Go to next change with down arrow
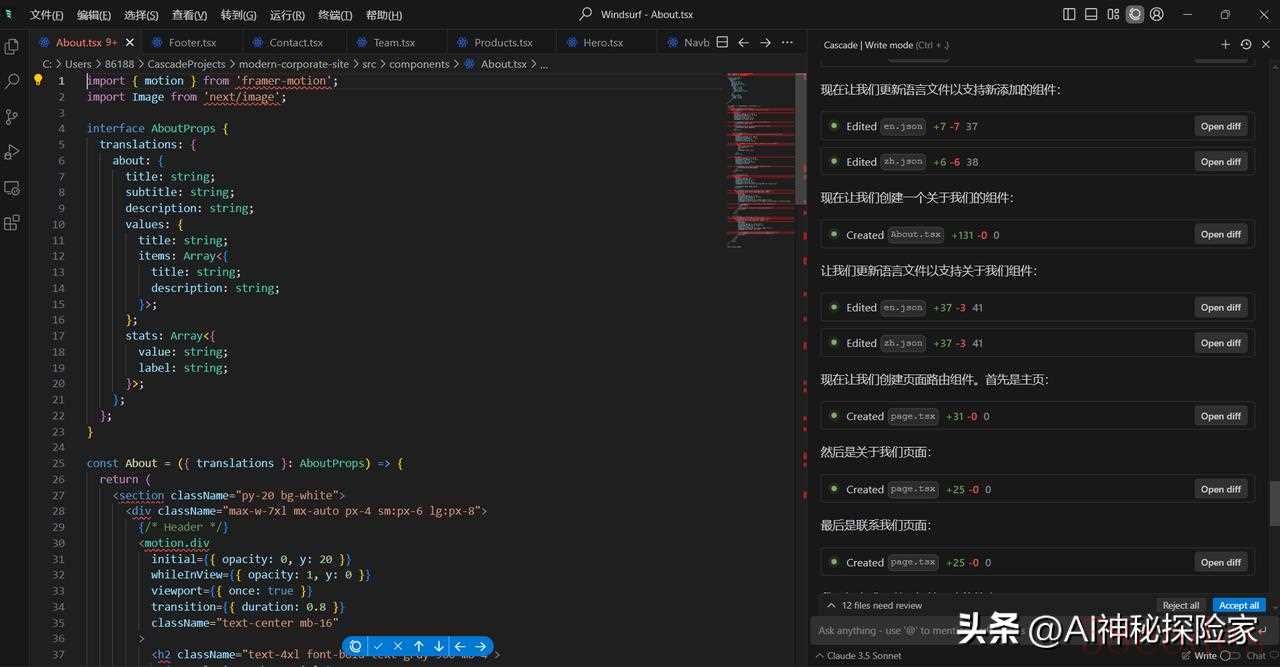The width and height of the screenshot is (1280, 667). point(439,646)
